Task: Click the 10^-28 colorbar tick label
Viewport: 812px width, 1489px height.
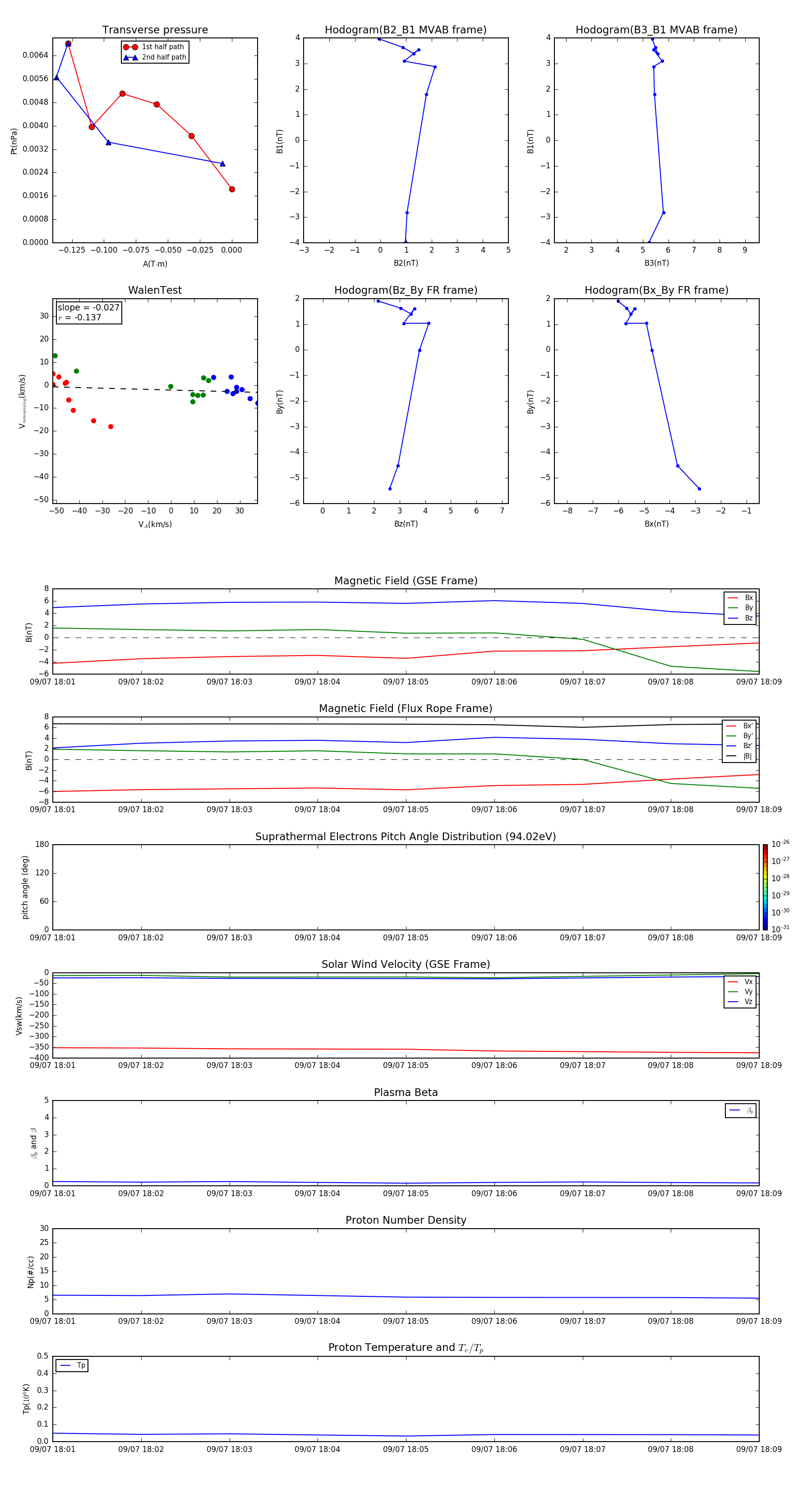Action: coord(780,878)
